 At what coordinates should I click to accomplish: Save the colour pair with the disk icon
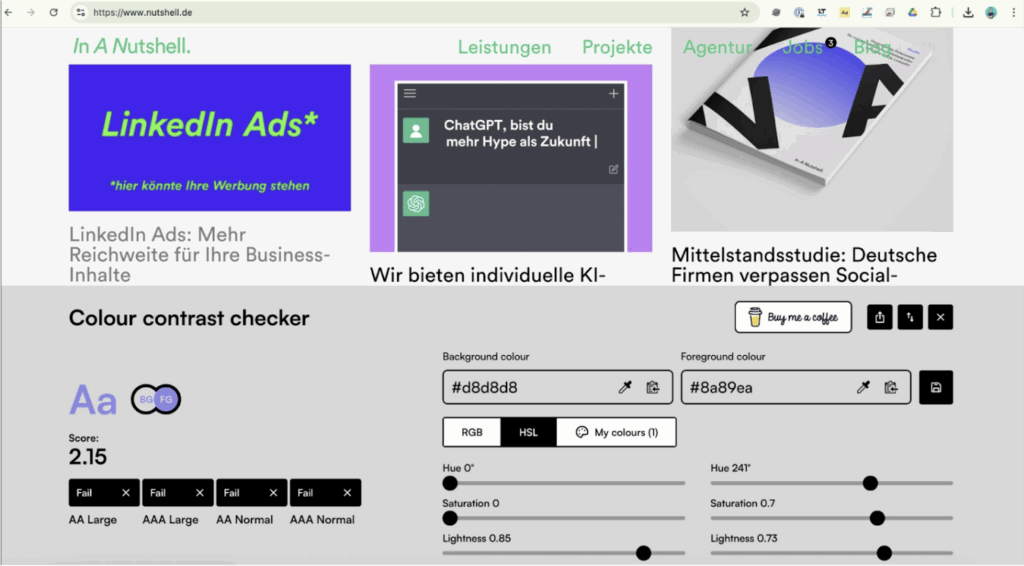coord(936,387)
